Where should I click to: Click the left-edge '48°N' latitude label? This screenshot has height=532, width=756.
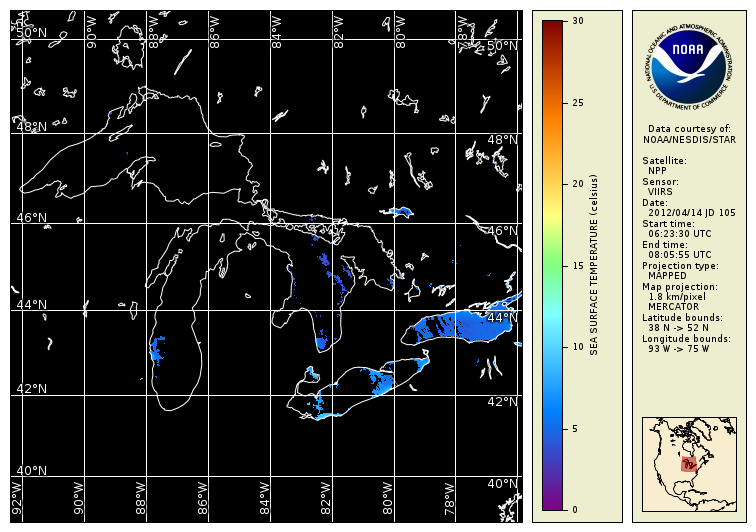pyautogui.click(x=31, y=127)
